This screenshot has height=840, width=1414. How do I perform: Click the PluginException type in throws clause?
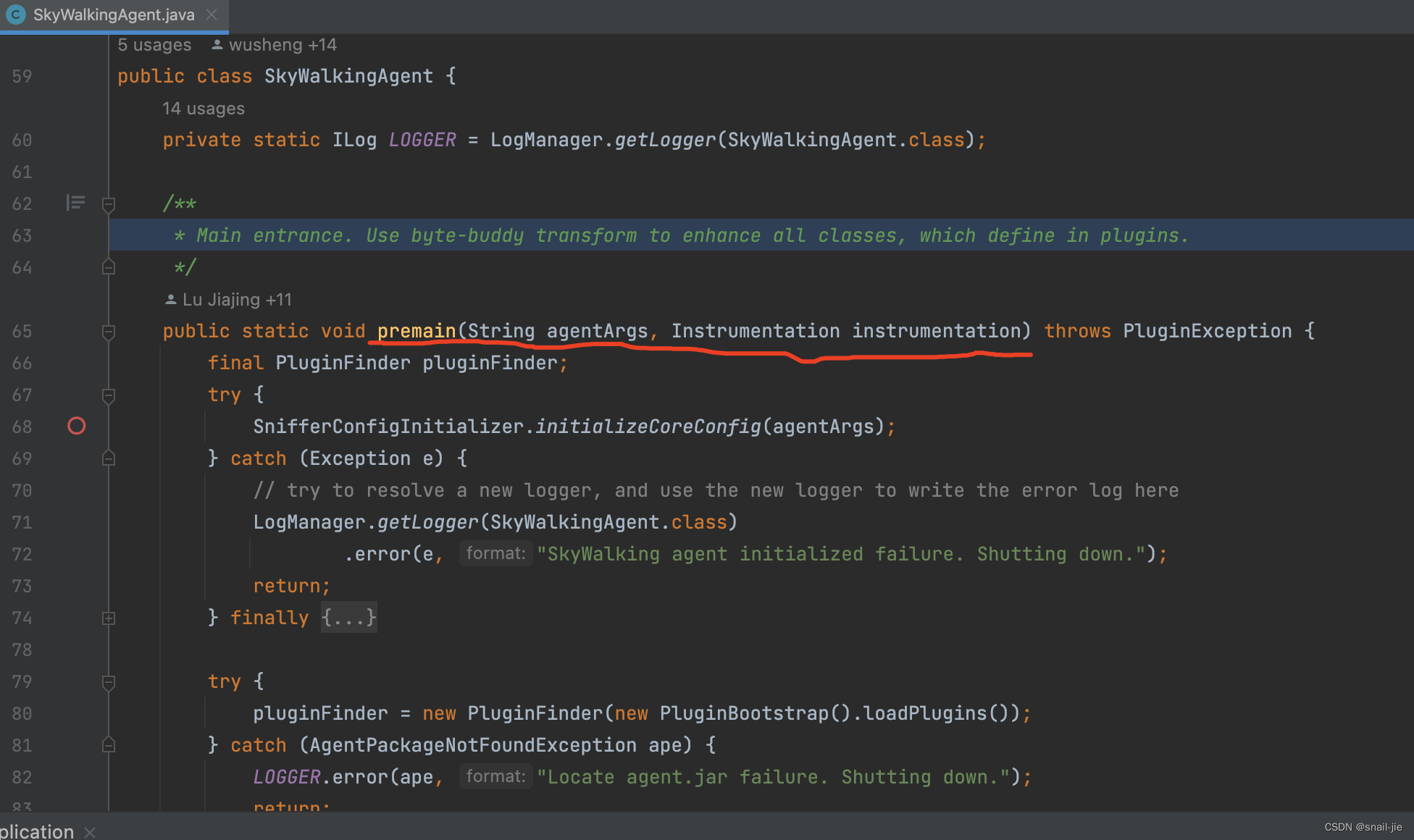pyautogui.click(x=1208, y=331)
